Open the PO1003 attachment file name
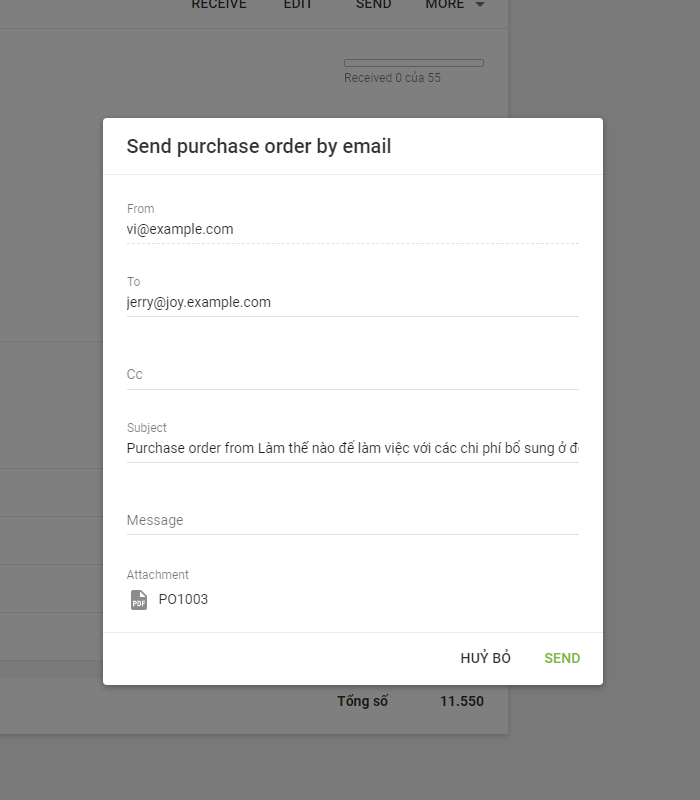The width and height of the screenshot is (700, 800). (183, 600)
